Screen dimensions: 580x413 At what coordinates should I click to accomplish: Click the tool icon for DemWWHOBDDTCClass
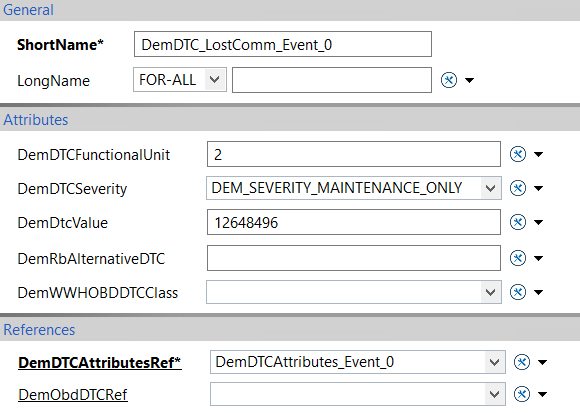(517, 292)
